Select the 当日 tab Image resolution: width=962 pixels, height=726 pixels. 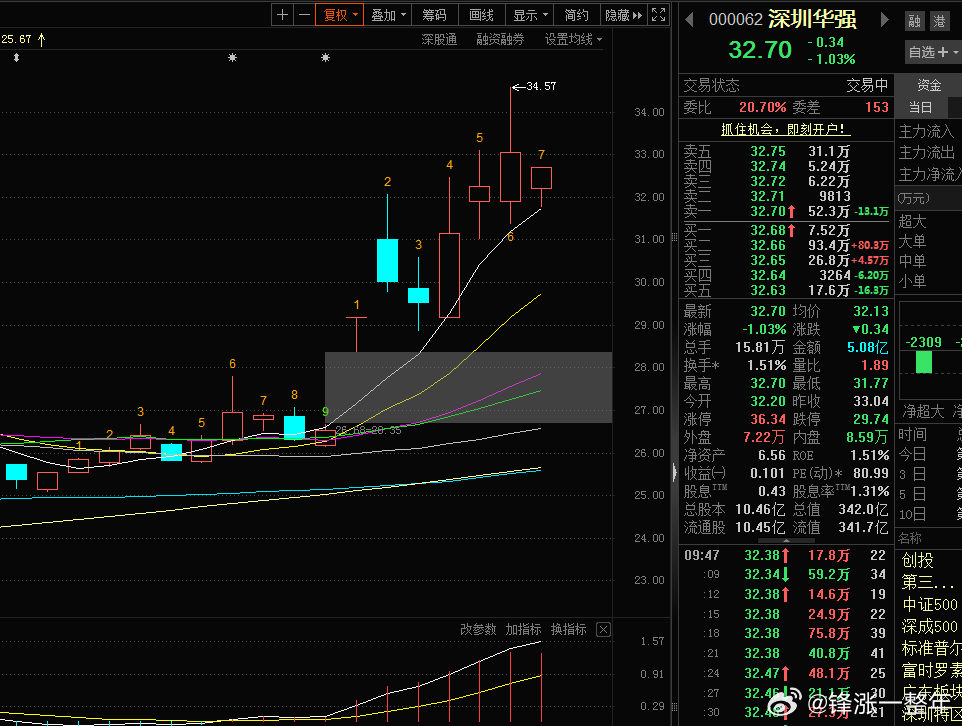920,107
